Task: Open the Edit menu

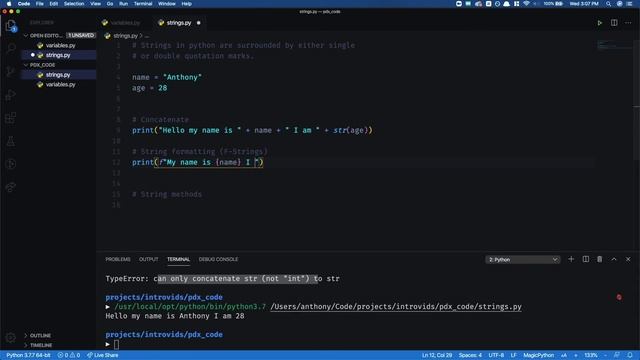Action: (53, 4)
